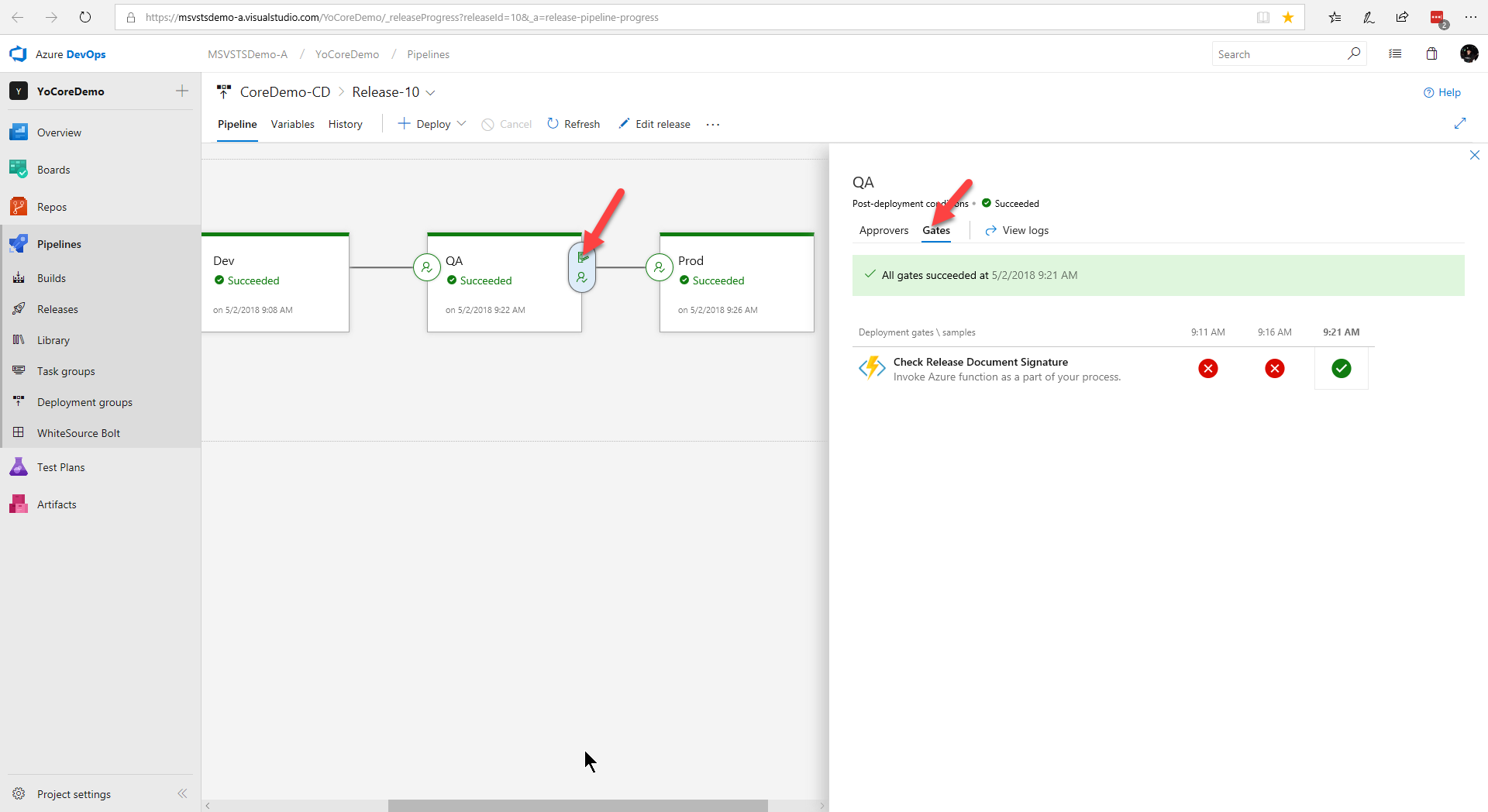Viewport: 1488px width, 812px height.
Task: Click Refresh button
Action: point(573,124)
